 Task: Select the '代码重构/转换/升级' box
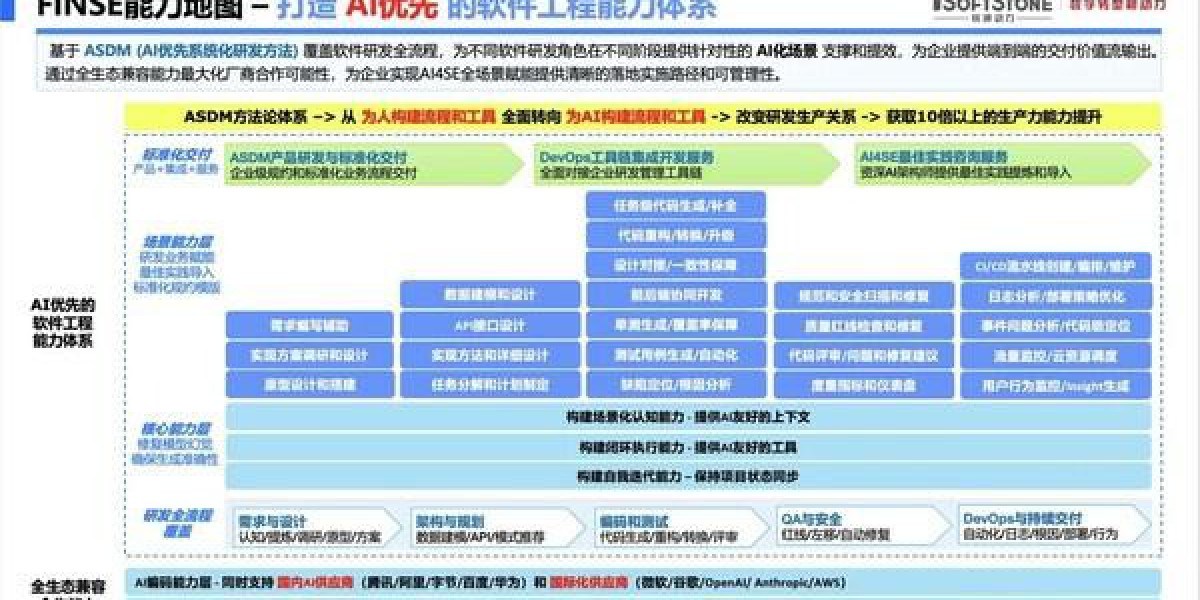click(x=675, y=235)
